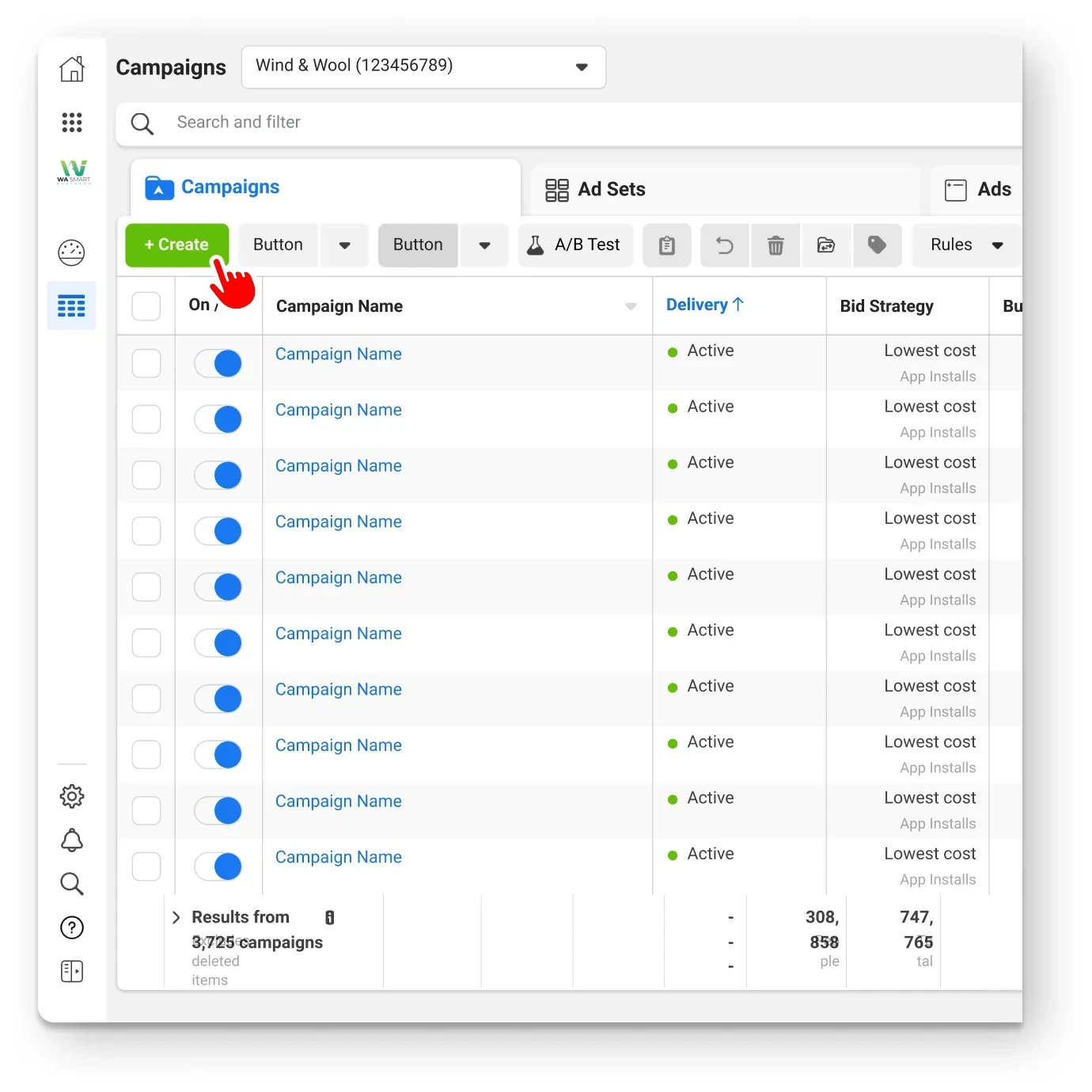Click the clipboard paste toolbar icon

tap(667, 245)
